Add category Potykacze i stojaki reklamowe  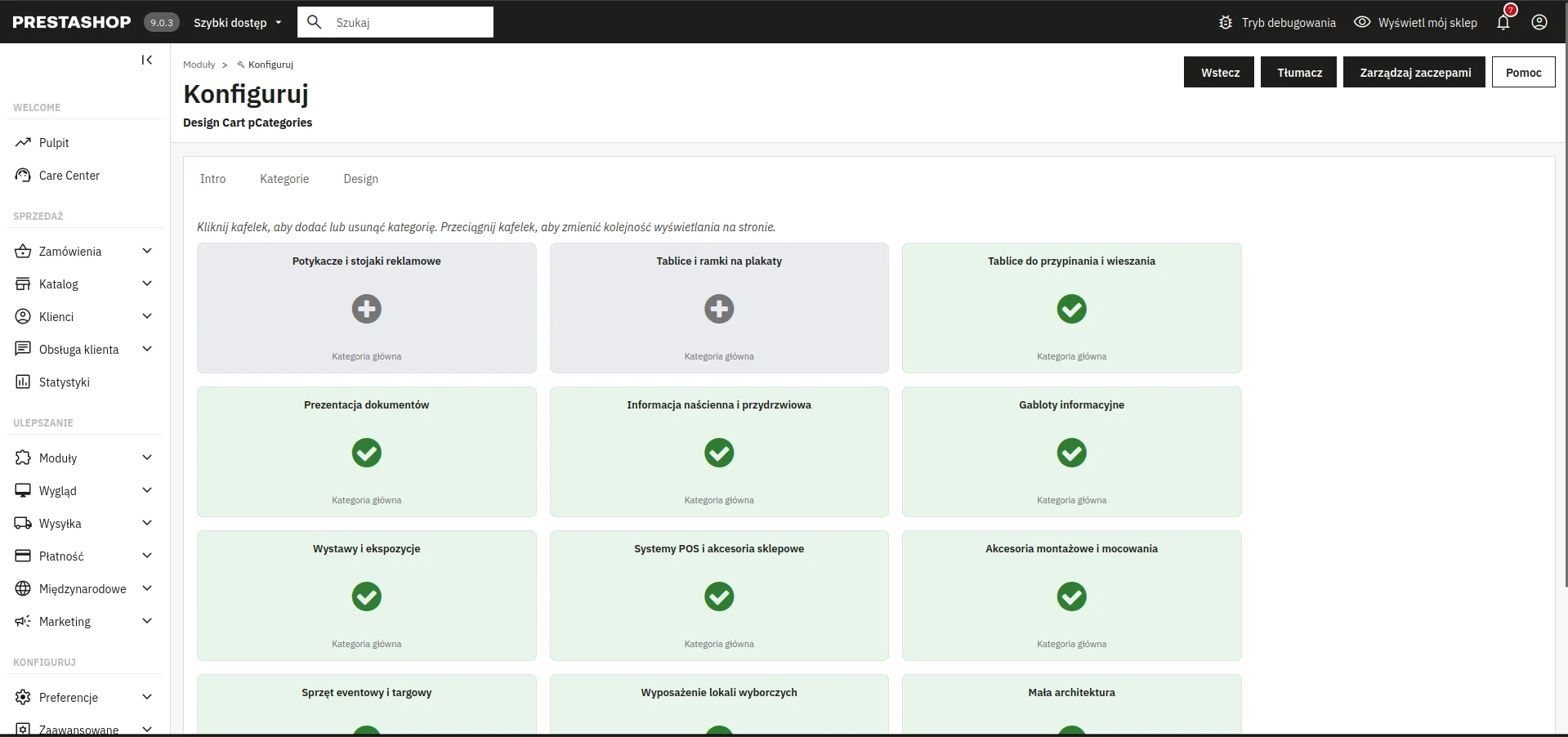point(367,309)
